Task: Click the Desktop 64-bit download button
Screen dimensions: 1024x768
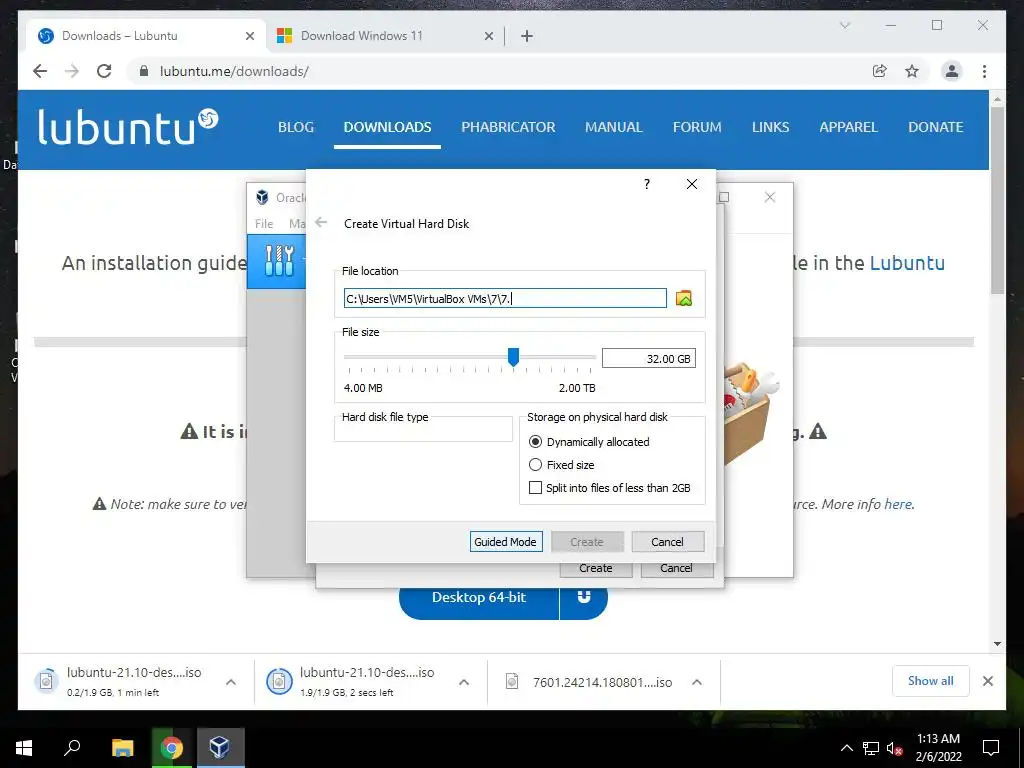Action: click(479, 598)
